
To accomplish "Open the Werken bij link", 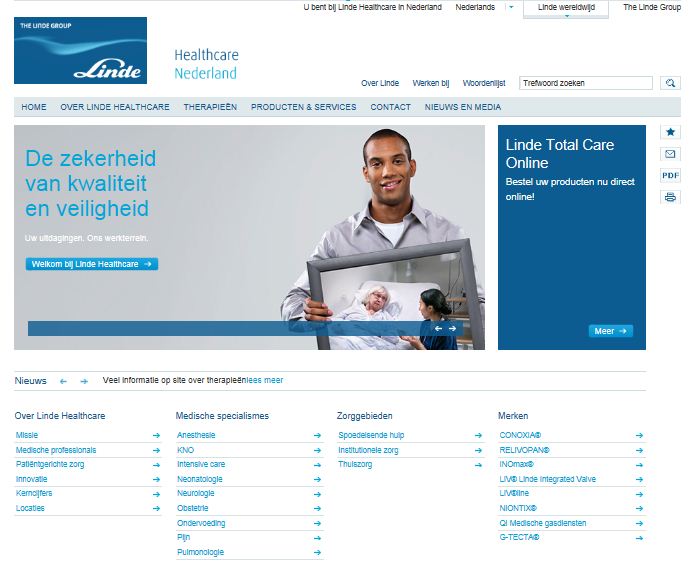I will click(431, 83).
